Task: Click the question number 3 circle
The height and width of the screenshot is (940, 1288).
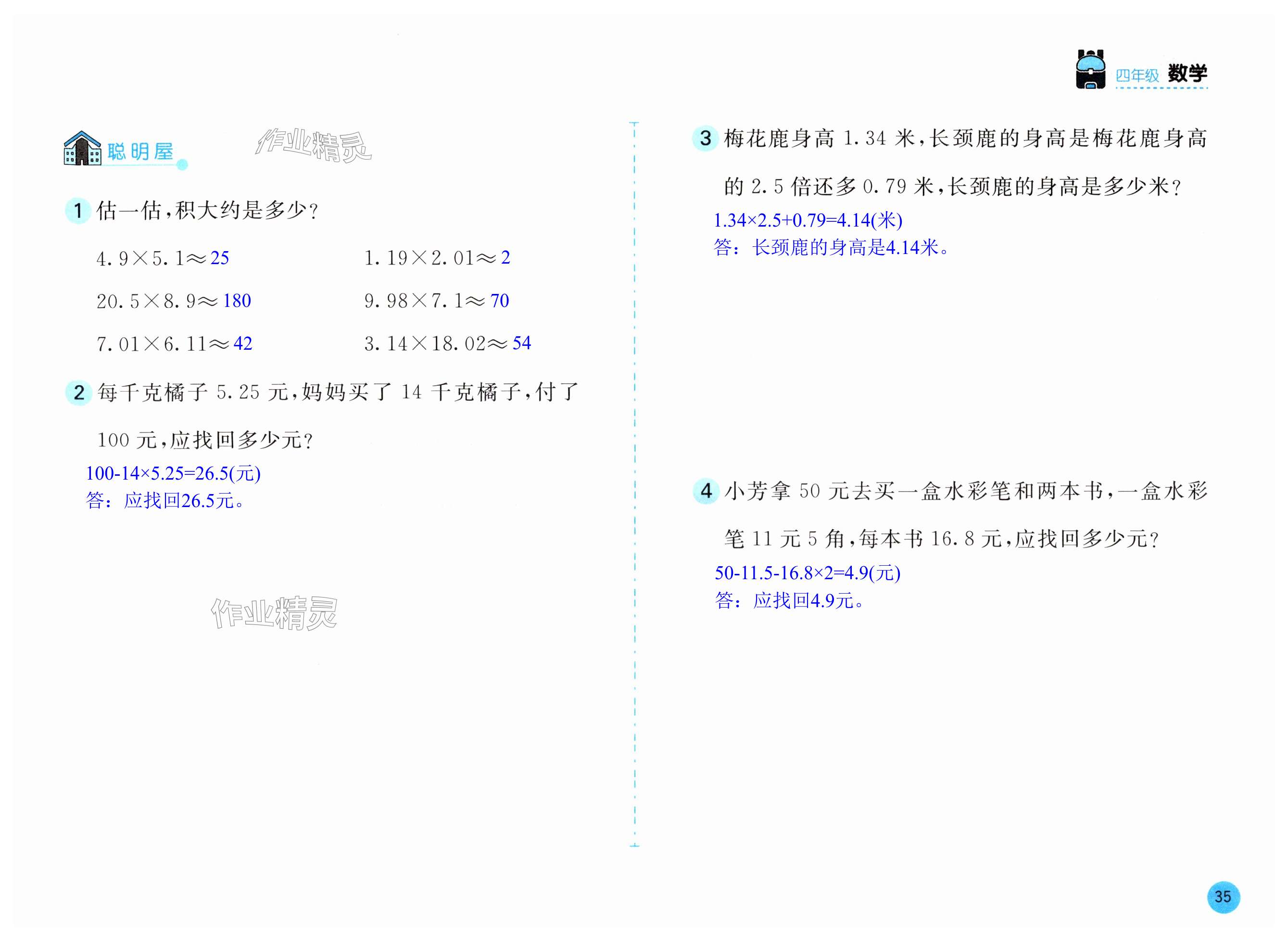Action: pyautogui.click(x=706, y=138)
